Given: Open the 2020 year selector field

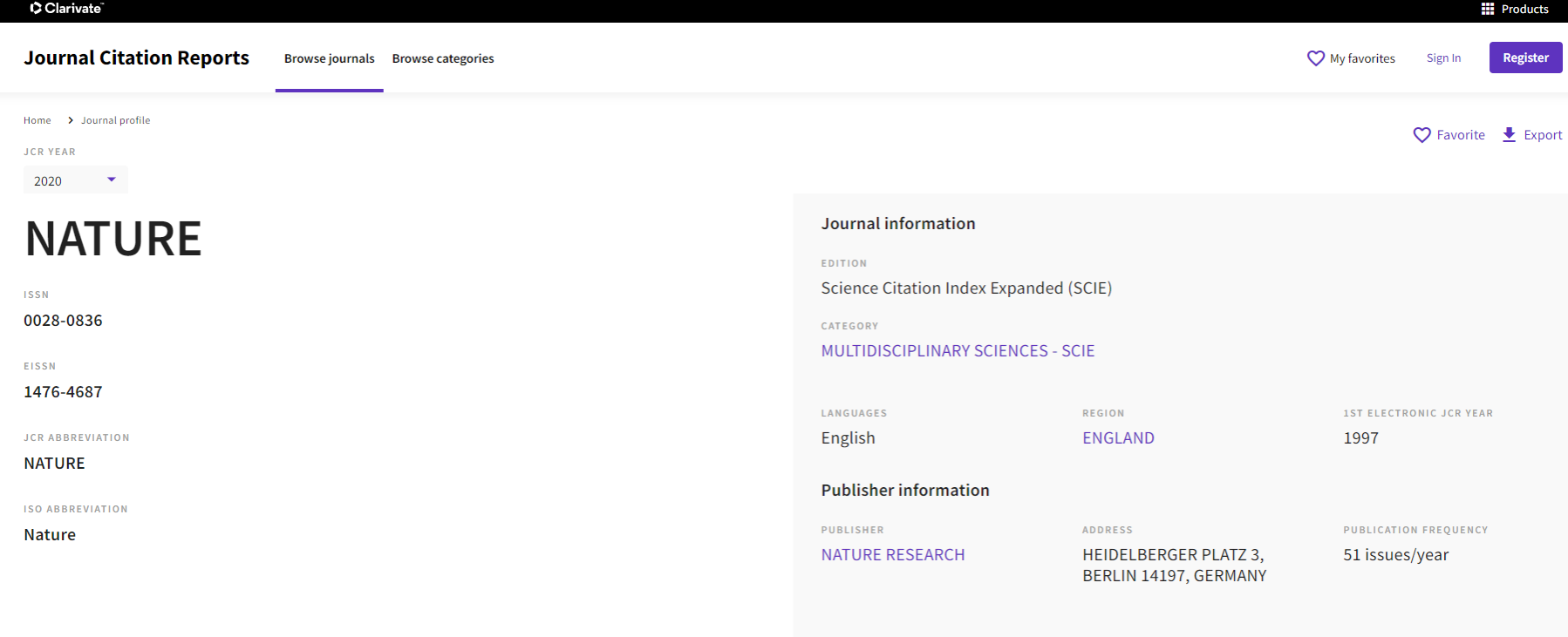Looking at the screenshot, I should (x=61, y=180).
